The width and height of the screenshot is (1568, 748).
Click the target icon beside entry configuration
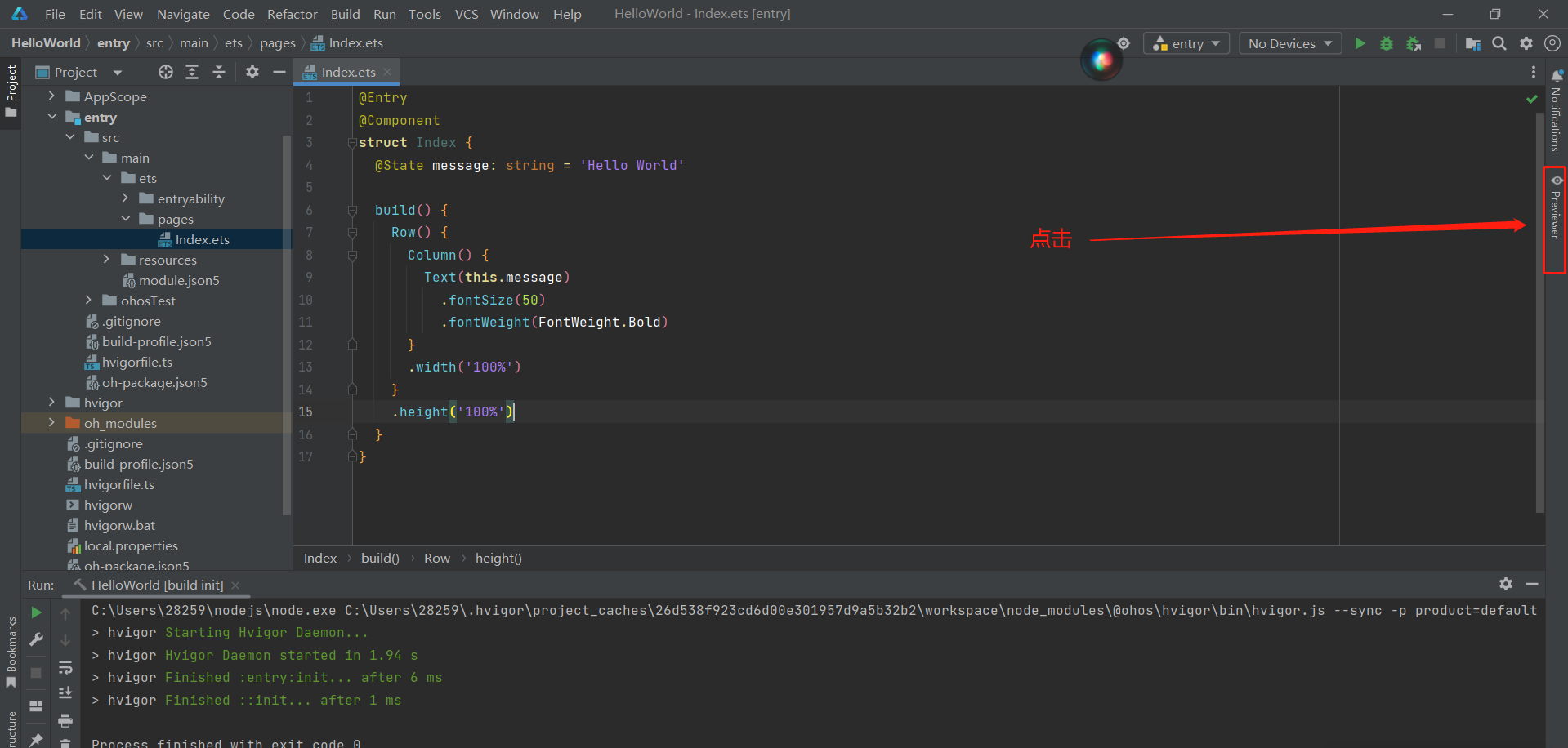(1124, 43)
